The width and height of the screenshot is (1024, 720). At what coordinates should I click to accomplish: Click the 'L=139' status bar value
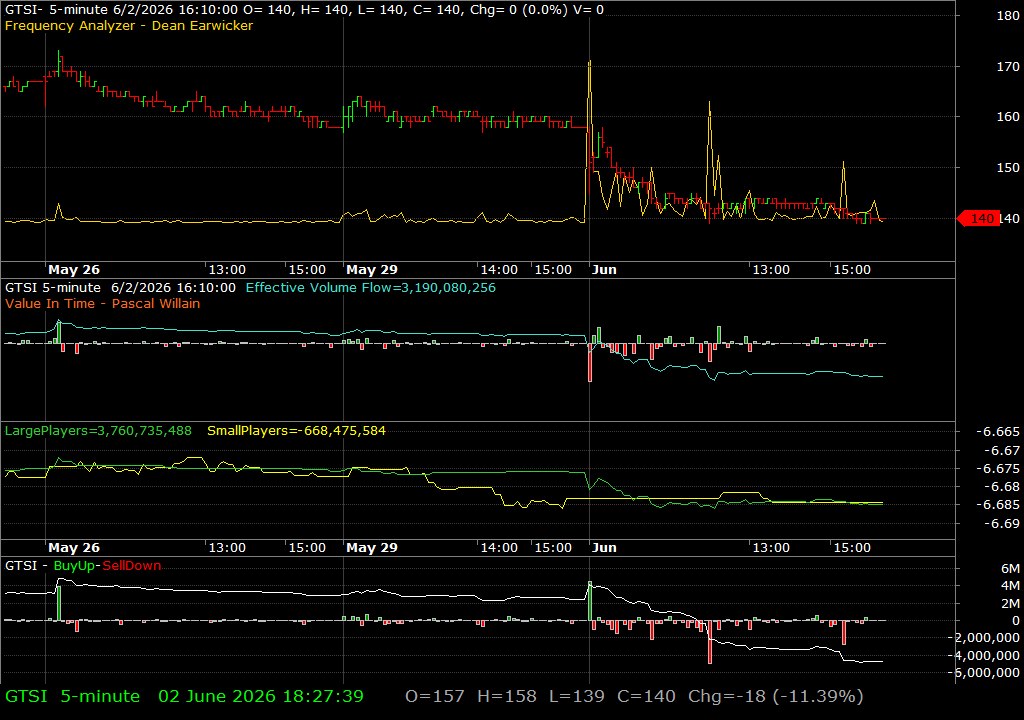[577, 696]
